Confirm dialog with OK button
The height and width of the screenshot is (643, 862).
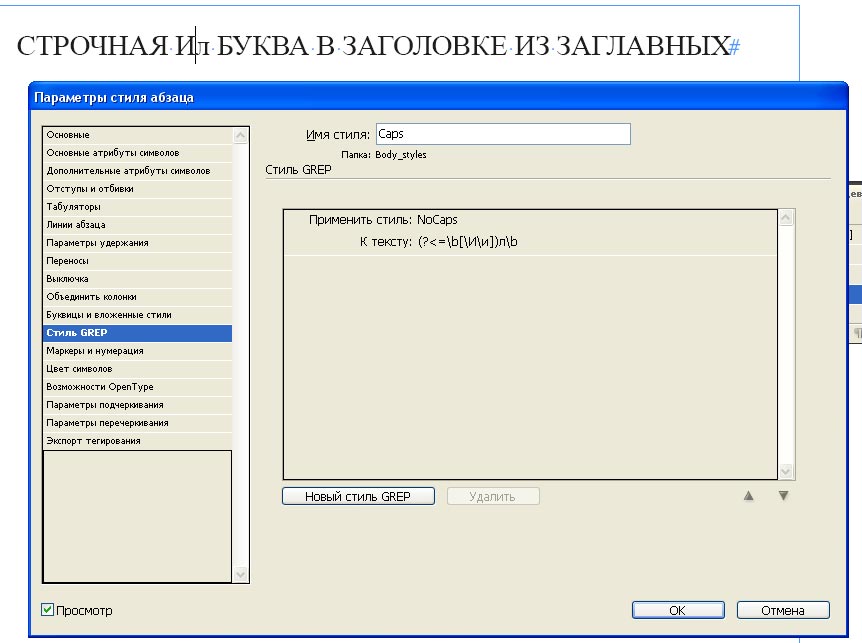[x=678, y=610]
